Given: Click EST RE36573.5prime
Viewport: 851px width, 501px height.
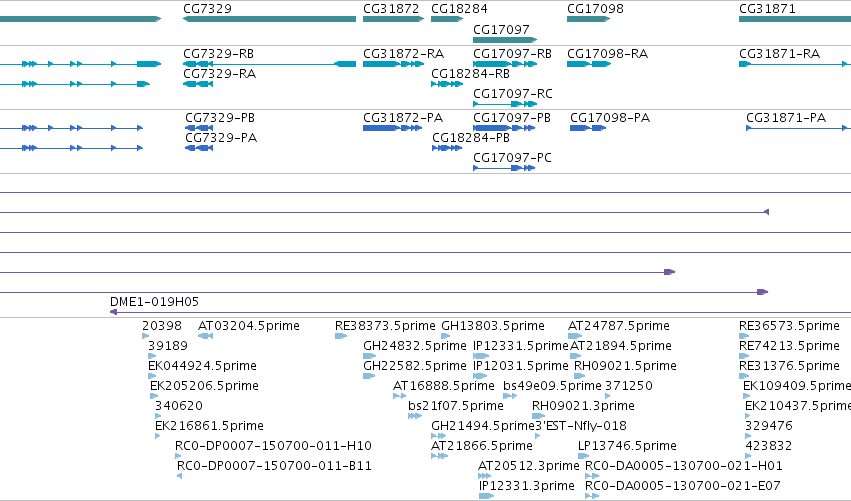Looking at the screenshot, I should click(x=745, y=336).
